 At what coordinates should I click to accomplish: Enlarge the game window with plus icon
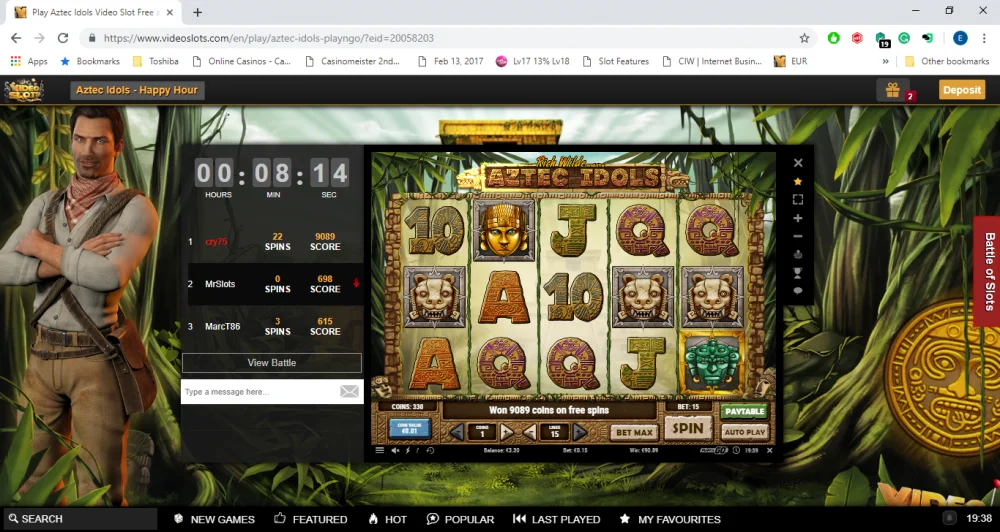[797, 218]
